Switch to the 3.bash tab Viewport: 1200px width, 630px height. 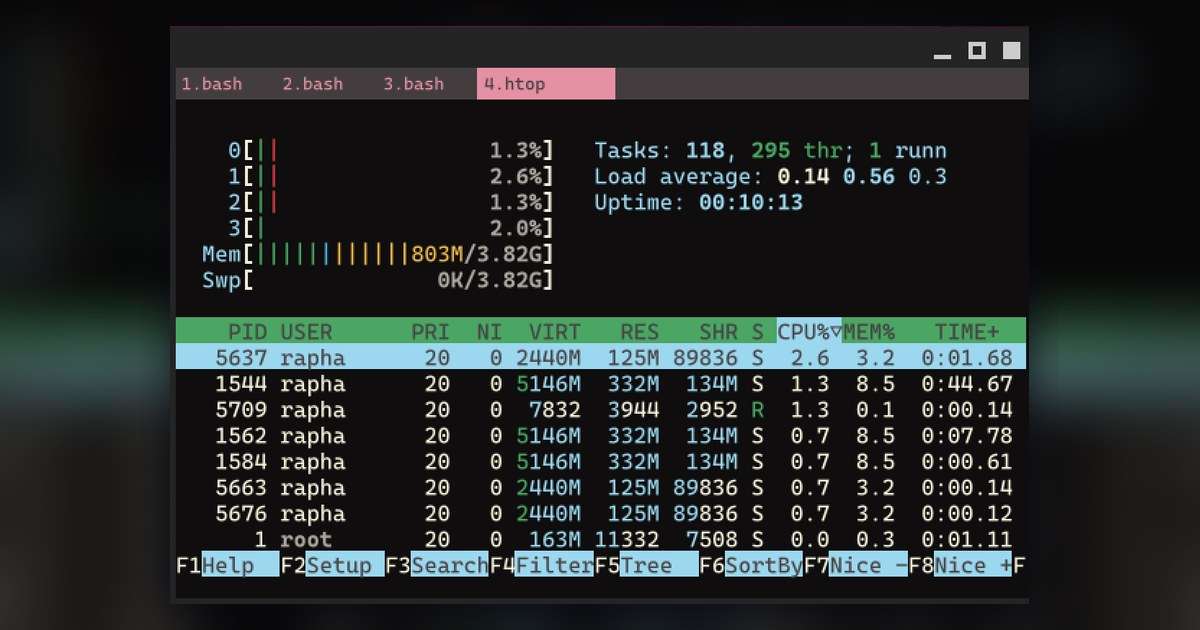[x=413, y=84]
